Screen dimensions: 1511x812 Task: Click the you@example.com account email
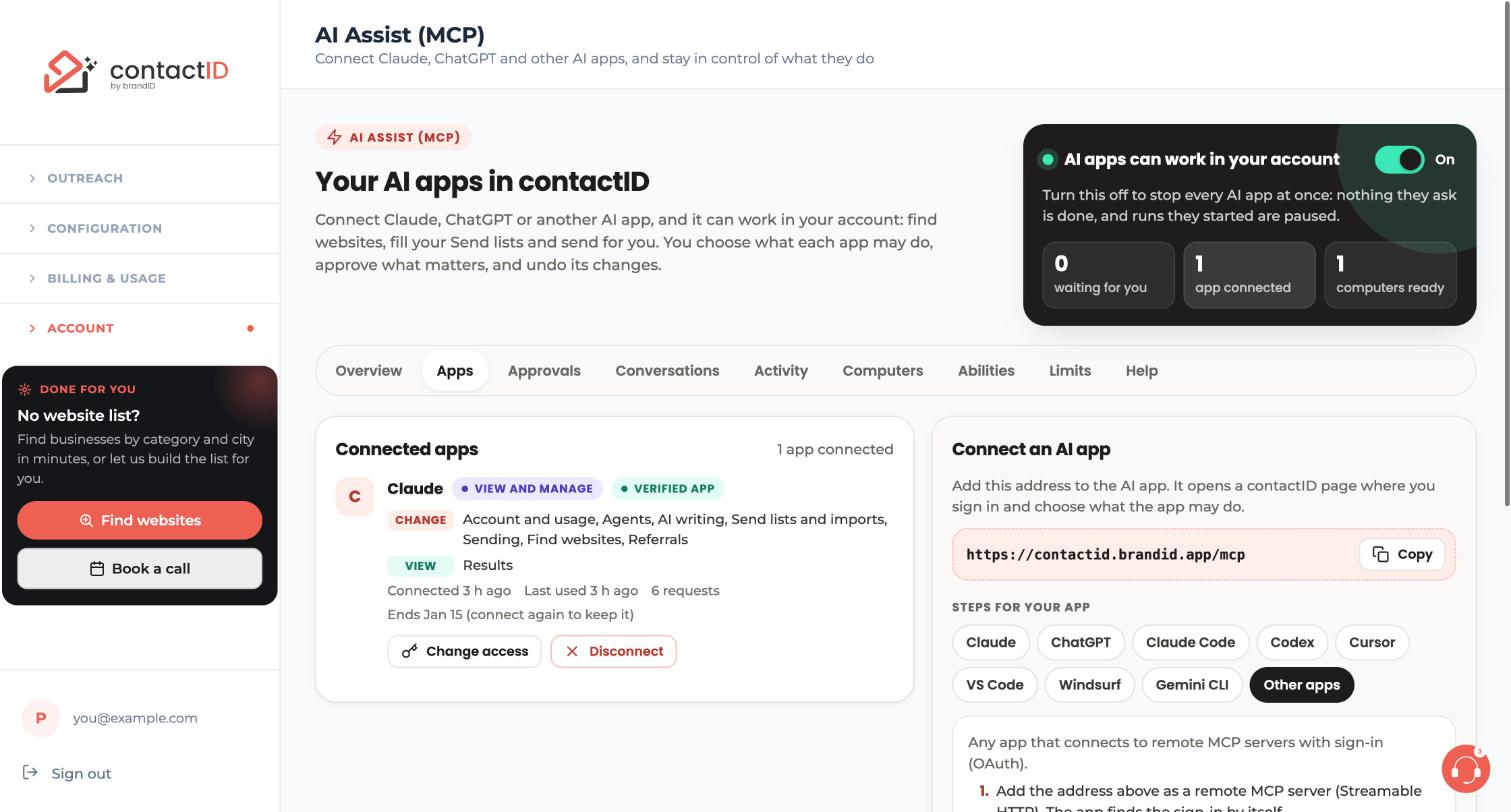point(135,718)
